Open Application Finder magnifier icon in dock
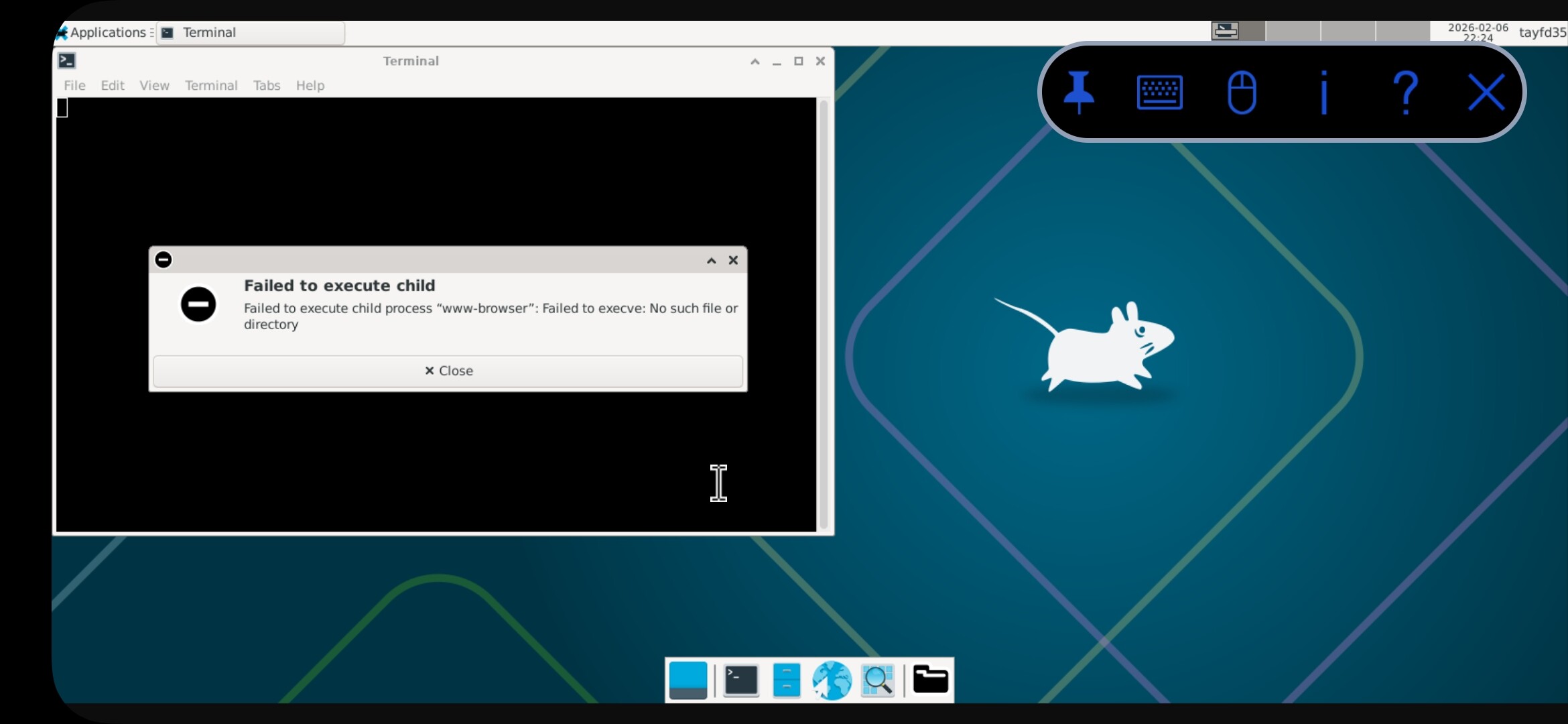The height and width of the screenshot is (724, 1568). 878,680
